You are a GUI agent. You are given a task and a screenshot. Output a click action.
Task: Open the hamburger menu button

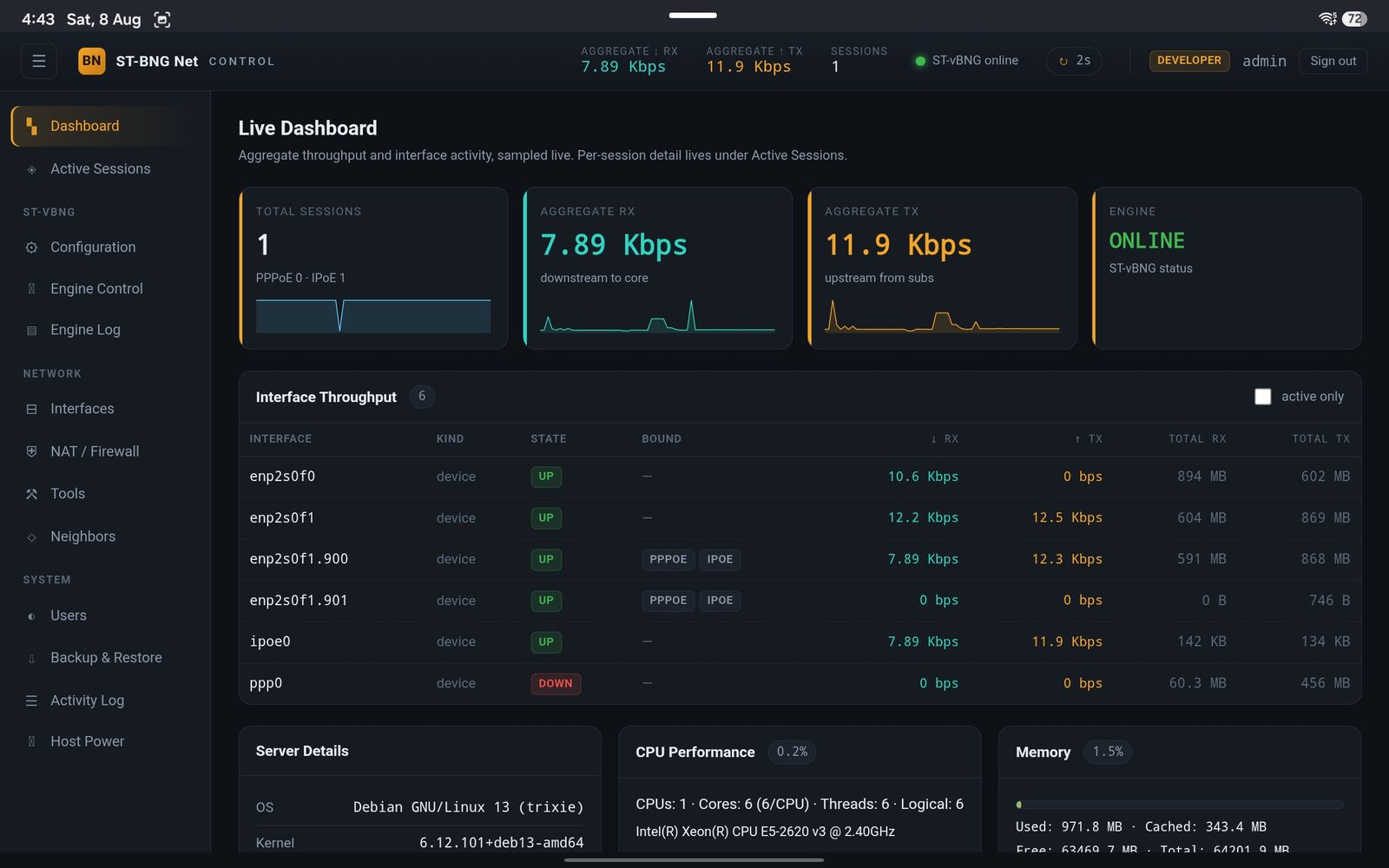click(x=39, y=61)
